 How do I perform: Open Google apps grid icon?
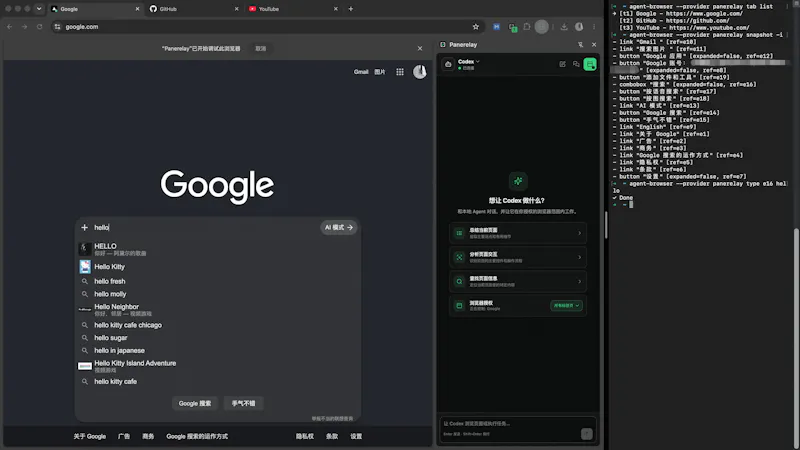point(400,72)
